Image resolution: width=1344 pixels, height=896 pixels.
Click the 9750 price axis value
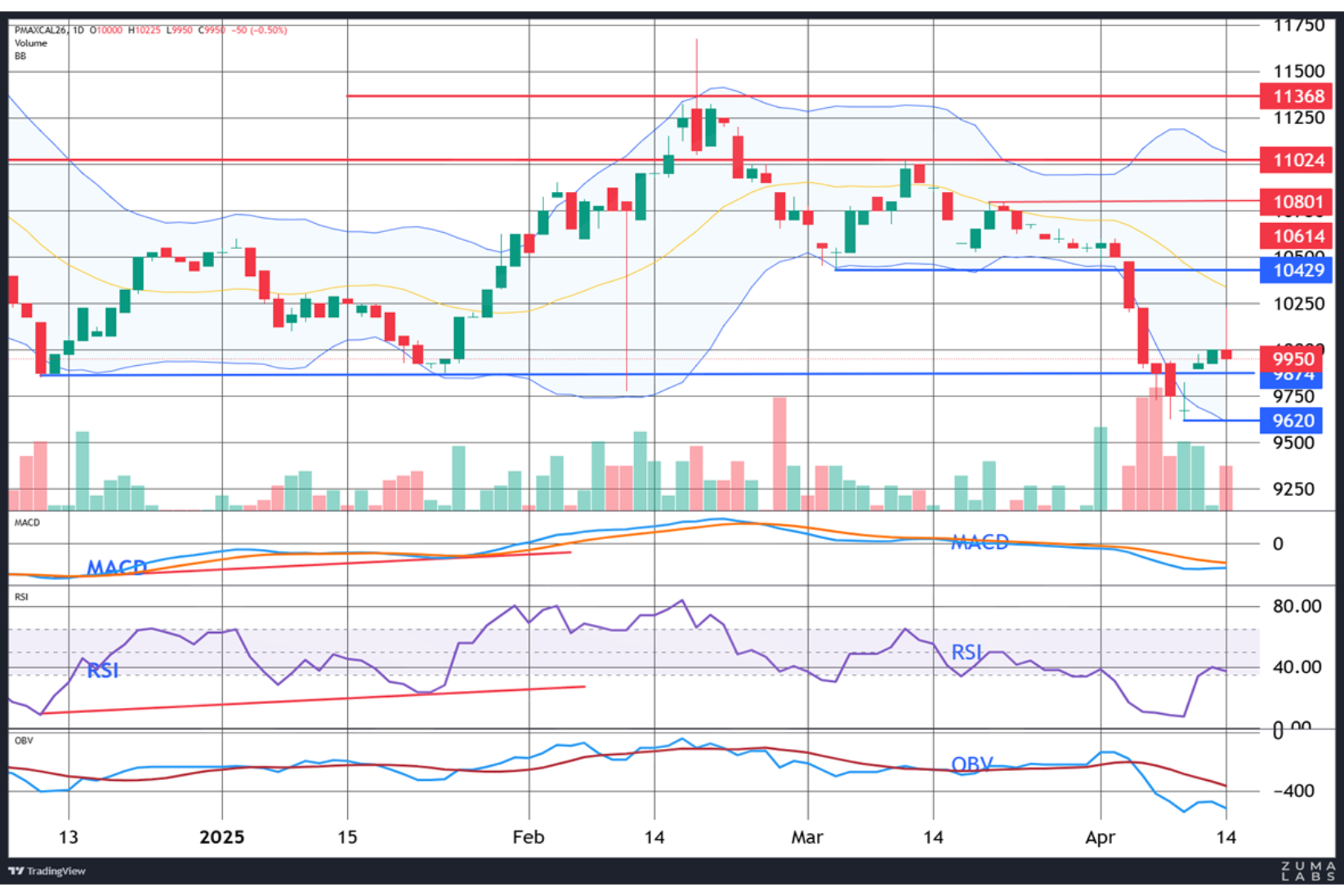click(x=1294, y=397)
